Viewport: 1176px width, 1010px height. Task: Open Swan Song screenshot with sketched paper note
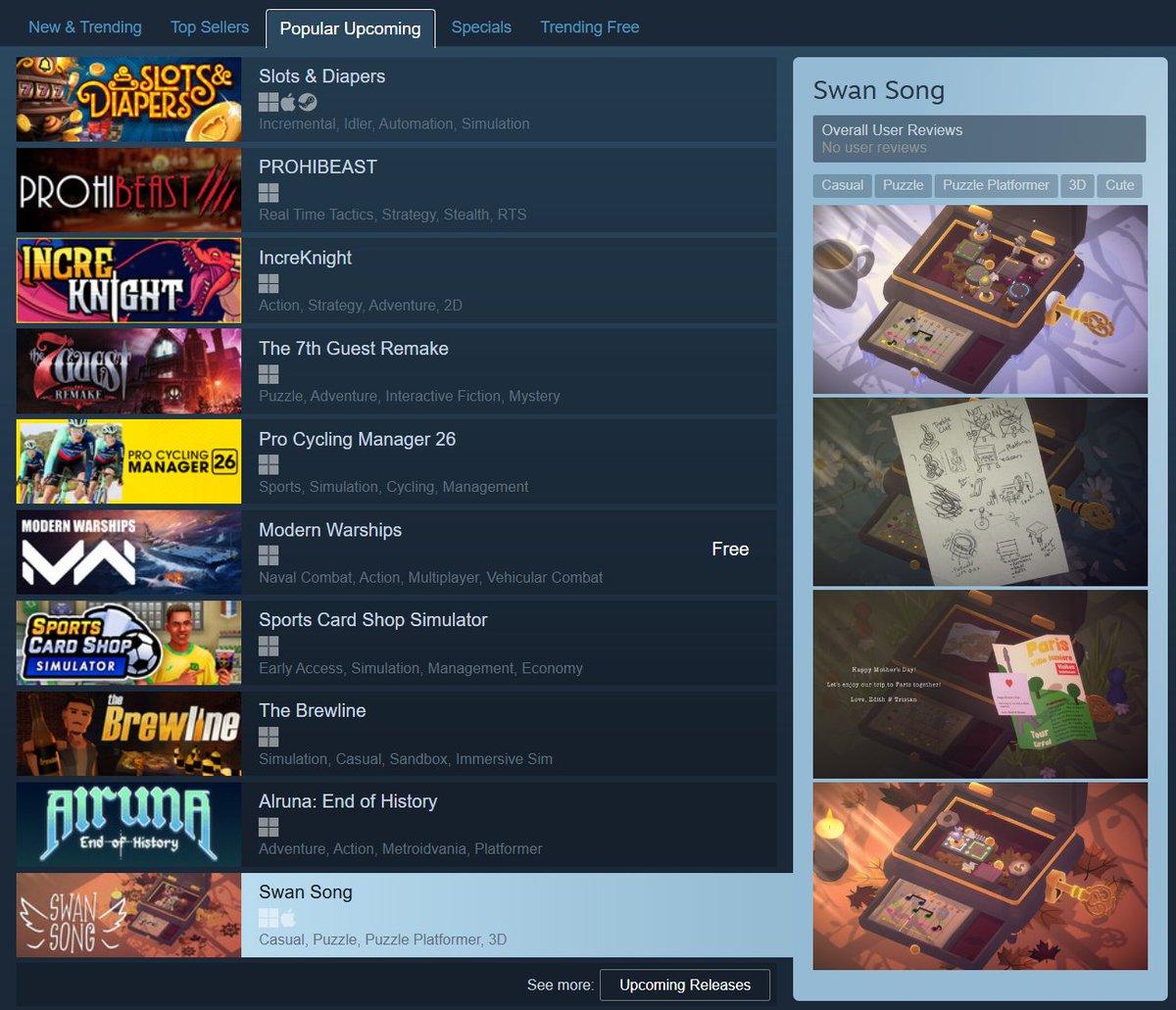(x=980, y=491)
